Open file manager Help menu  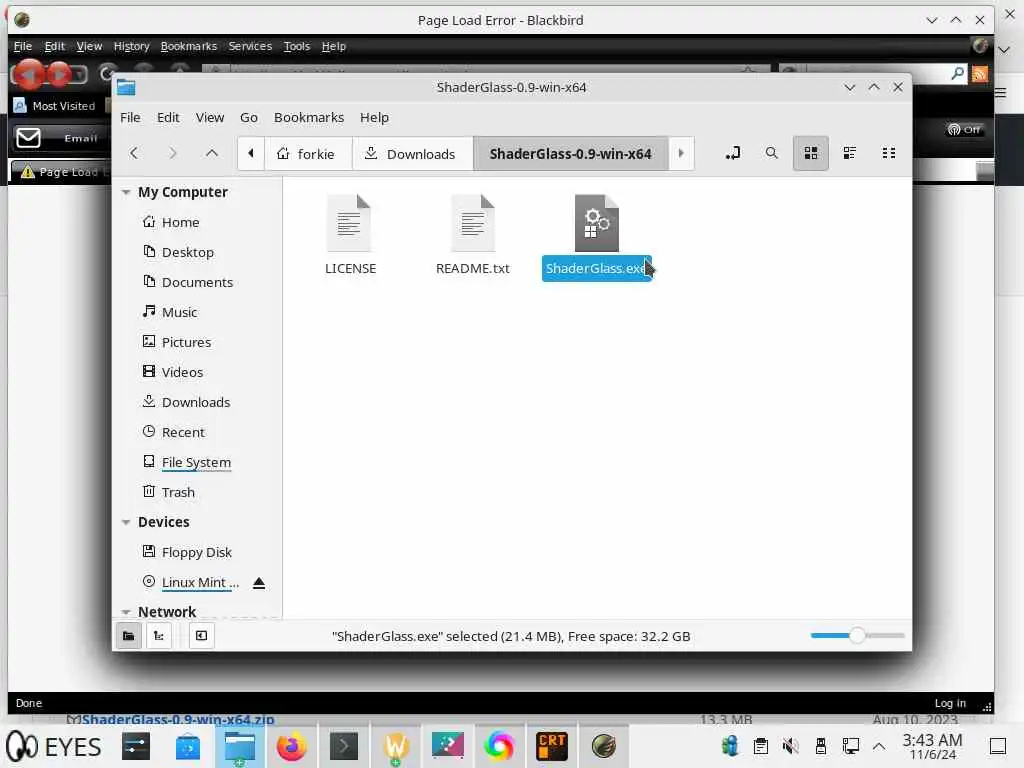(x=374, y=118)
